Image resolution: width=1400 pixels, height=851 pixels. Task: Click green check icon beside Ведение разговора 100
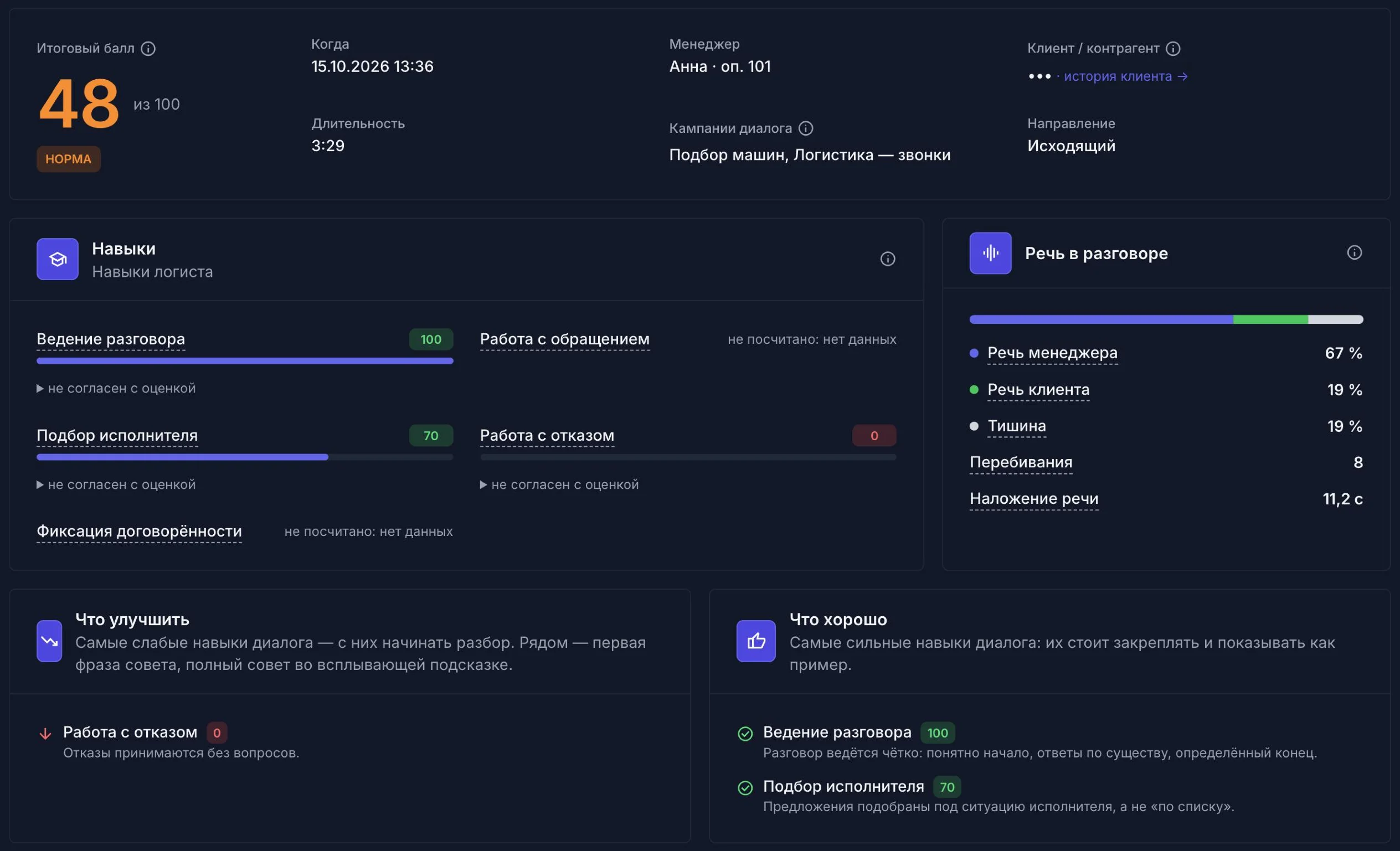(745, 734)
